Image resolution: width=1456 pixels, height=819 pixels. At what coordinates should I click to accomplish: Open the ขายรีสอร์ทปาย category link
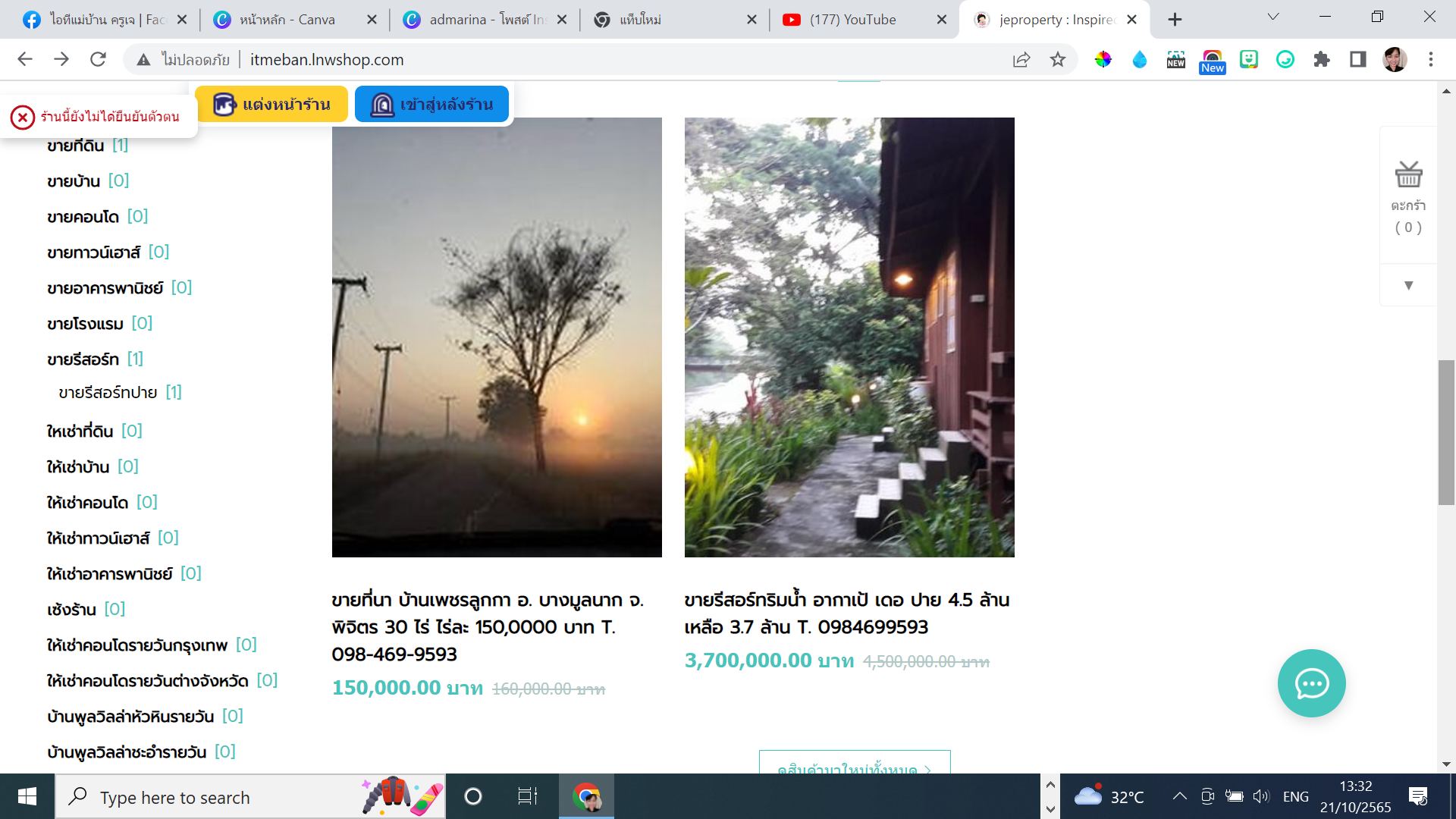point(108,393)
